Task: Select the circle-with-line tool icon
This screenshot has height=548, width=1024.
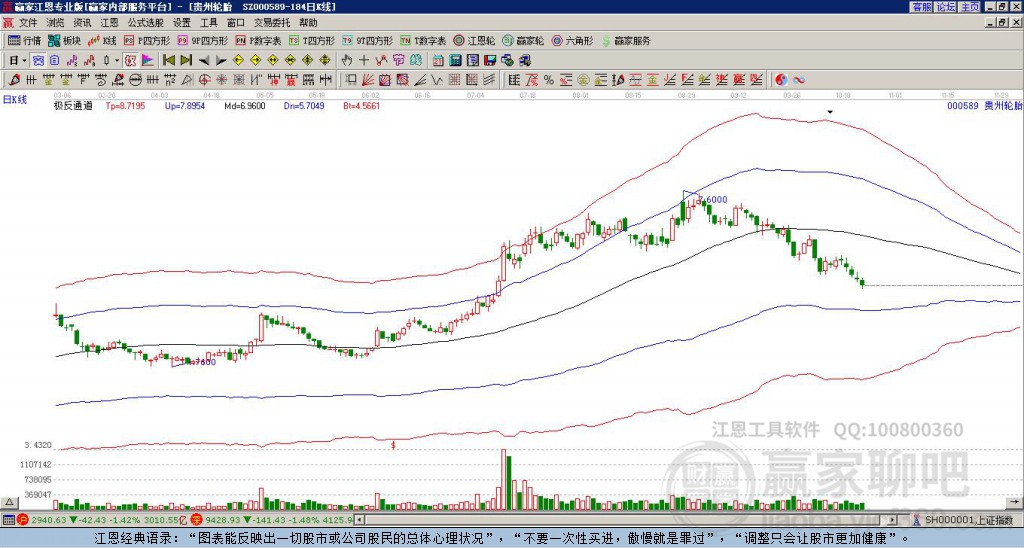Action: (x=135, y=80)
